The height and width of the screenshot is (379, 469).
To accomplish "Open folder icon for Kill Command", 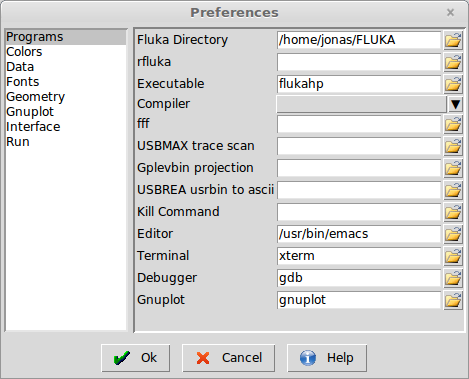I will point(453,212).
